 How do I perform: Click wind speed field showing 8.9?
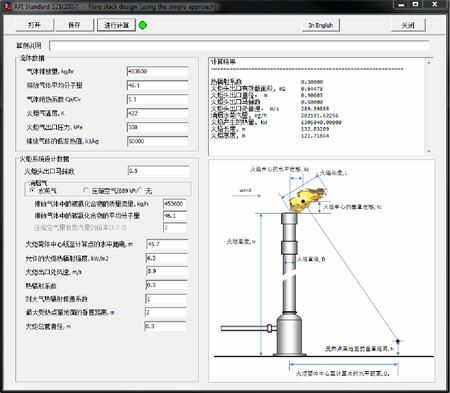pyautogui.click(x=167, y=271)
